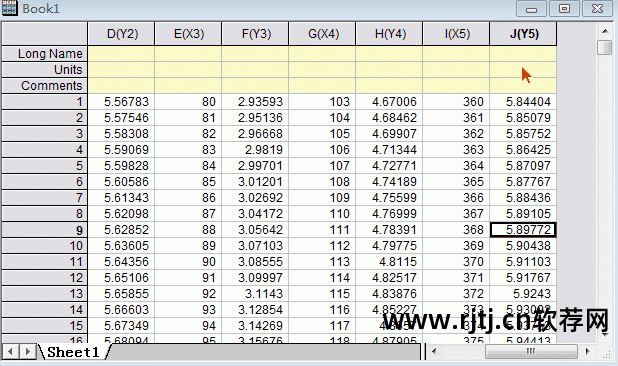Screen dimensions: 618x366
Task: Select column header J(Y5)
Action: [x=523, y=34]
